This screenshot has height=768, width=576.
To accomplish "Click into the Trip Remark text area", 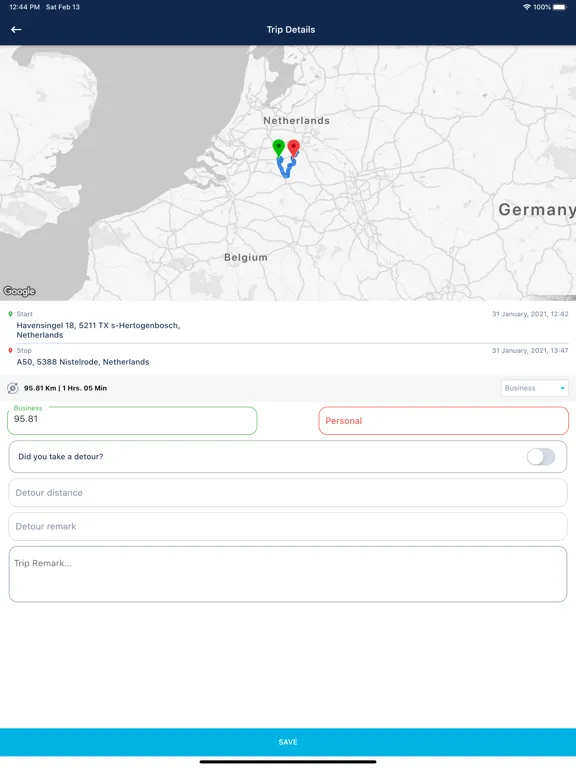I will click(288, 574).
